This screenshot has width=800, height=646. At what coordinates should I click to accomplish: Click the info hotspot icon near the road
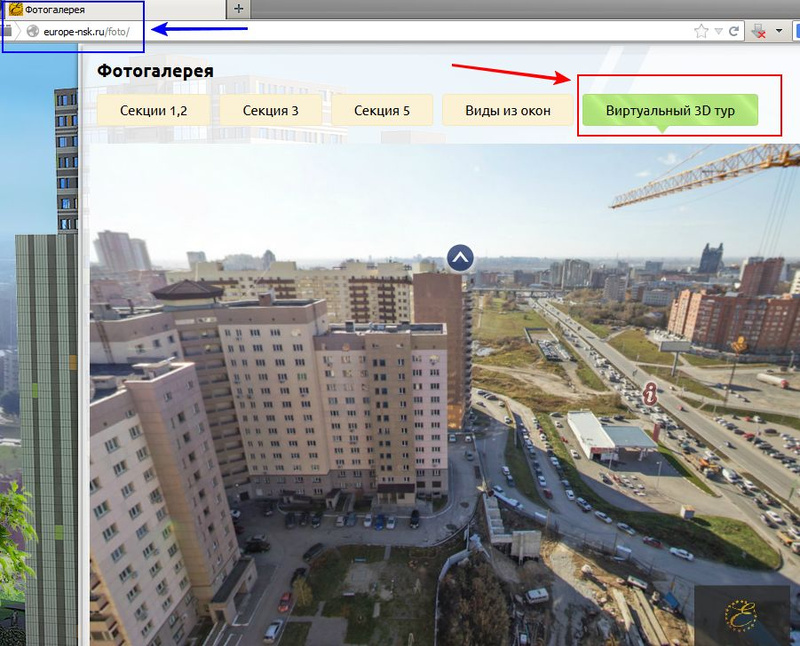pos(649,393)
